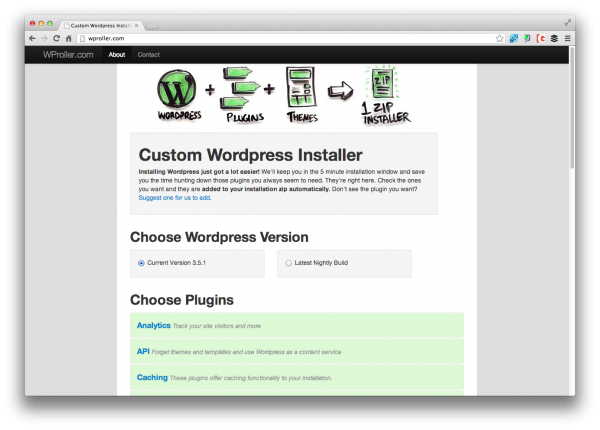This screenshot has height=430, width=600.
Task: Select the Custom Wordpress Installer browser tab
Action: tap(101, 26)
